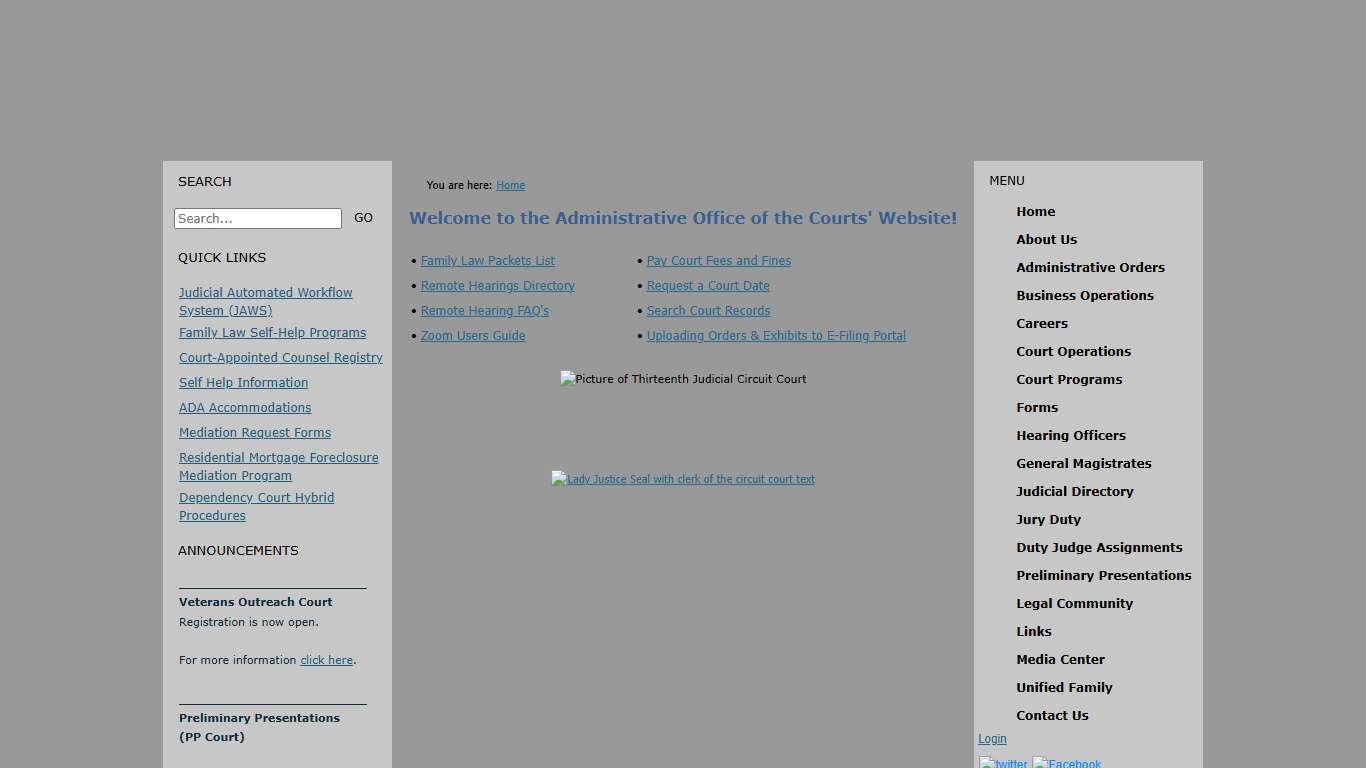Open Judicial Automated Workflow System (JAWS) link

coord(265,301)
